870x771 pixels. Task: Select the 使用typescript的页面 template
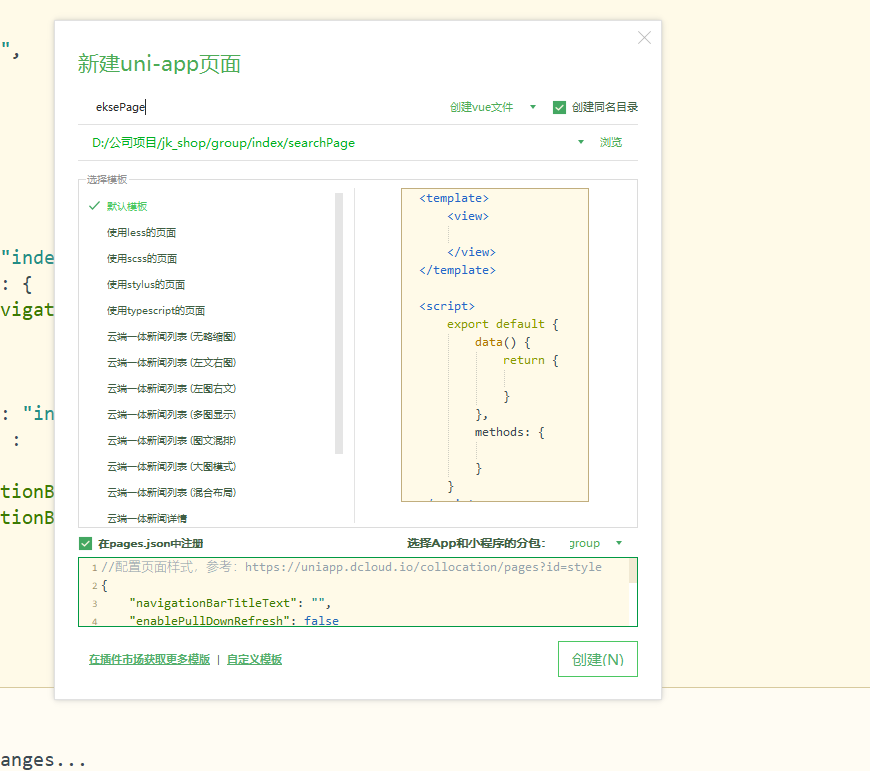(x=156, y=310)
